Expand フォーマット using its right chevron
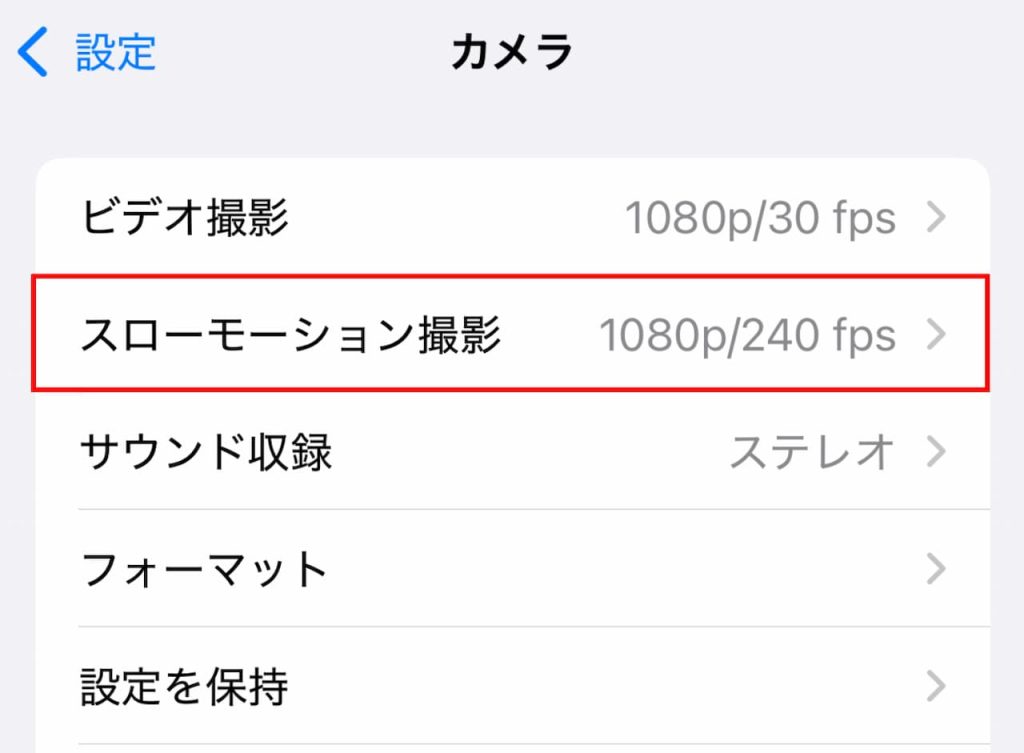This screenshot has height=753, width=1024. coord(936,568)
